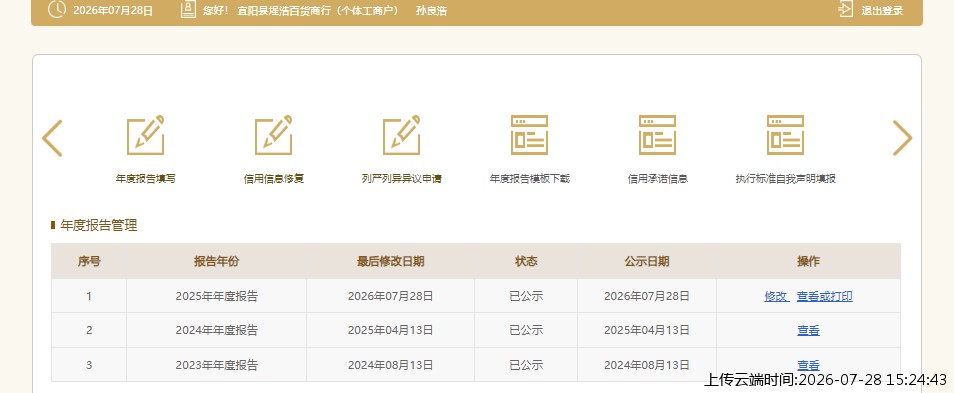Click the 公示日期 column header
This screenshot has width=954, height=393.
(647, 262)
